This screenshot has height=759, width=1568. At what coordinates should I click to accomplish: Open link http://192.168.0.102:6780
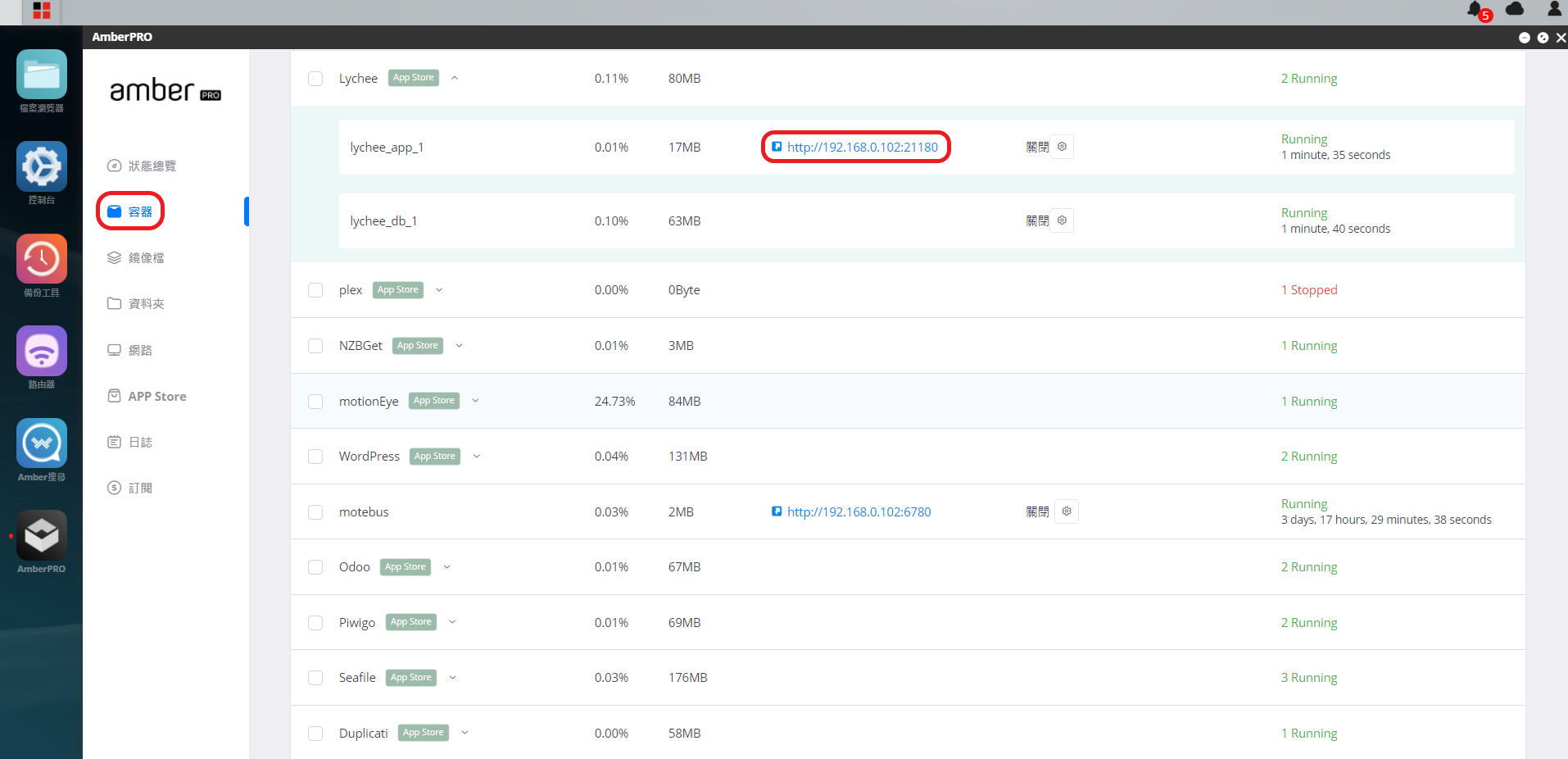(859, 511)
